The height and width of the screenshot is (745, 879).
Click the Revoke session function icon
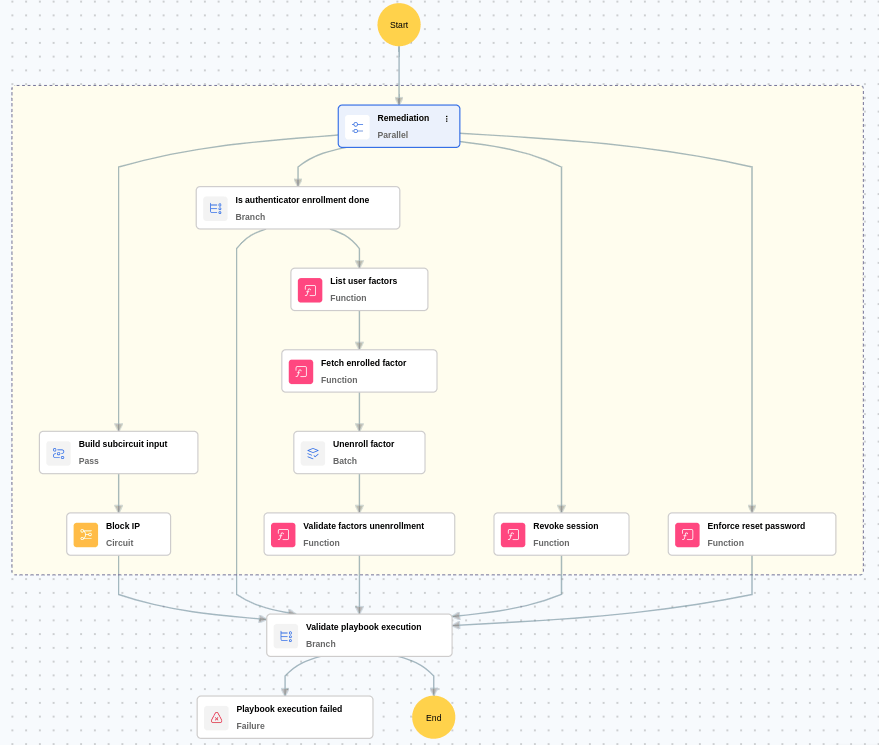pyautogui.click(x=513, y=535)
